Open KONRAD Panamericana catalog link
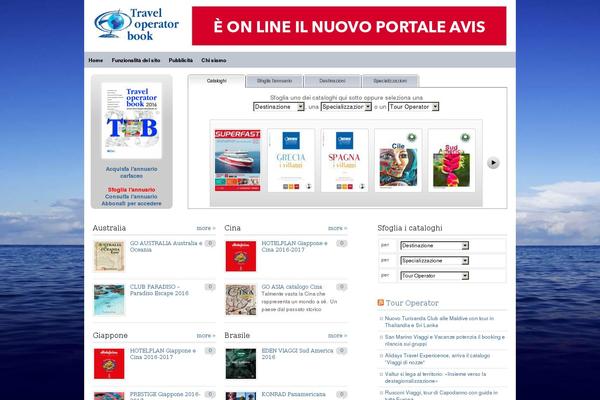This screenshot has width=600, height=400. point(293,394)
